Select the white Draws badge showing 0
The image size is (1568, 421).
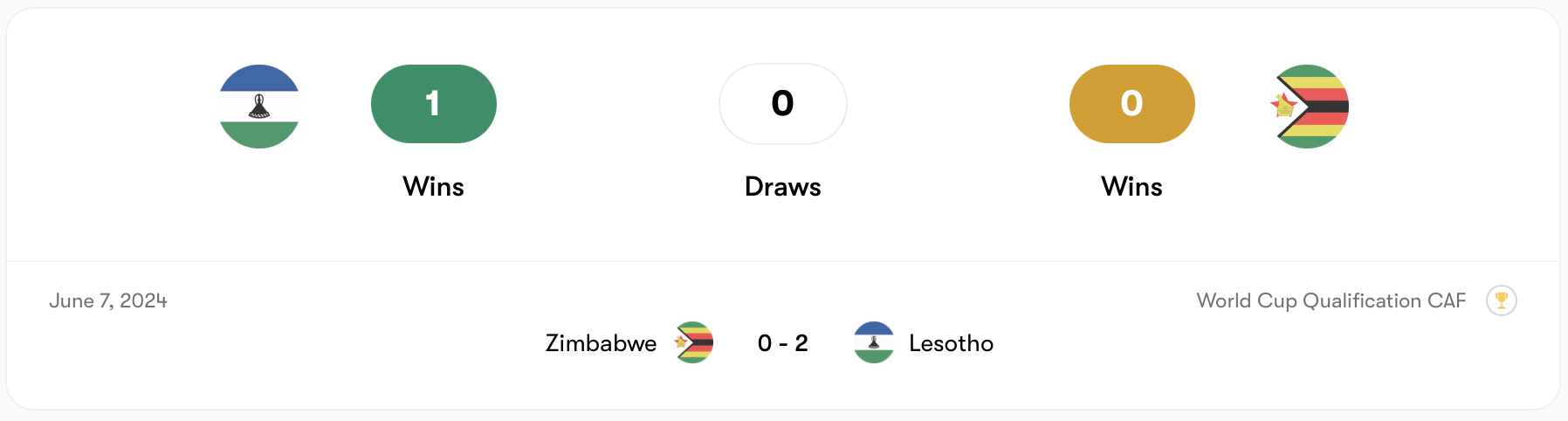(782, 104)
